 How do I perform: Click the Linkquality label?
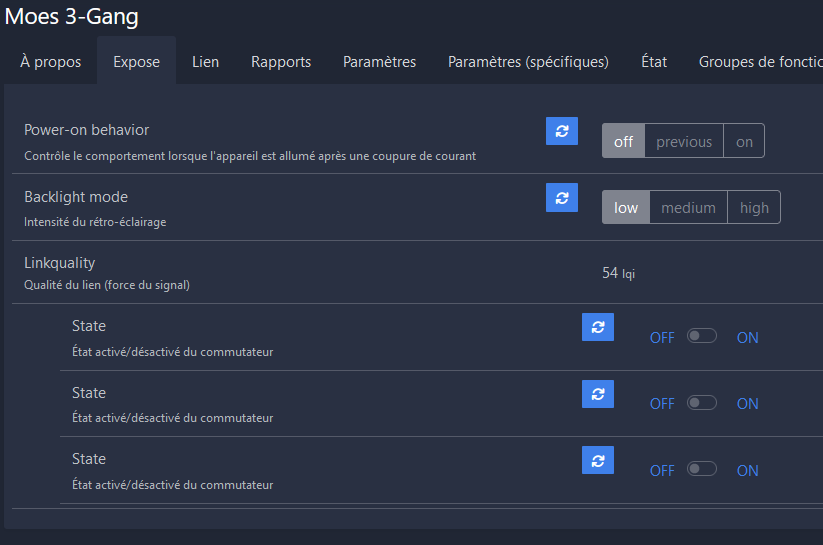point(59,263)
